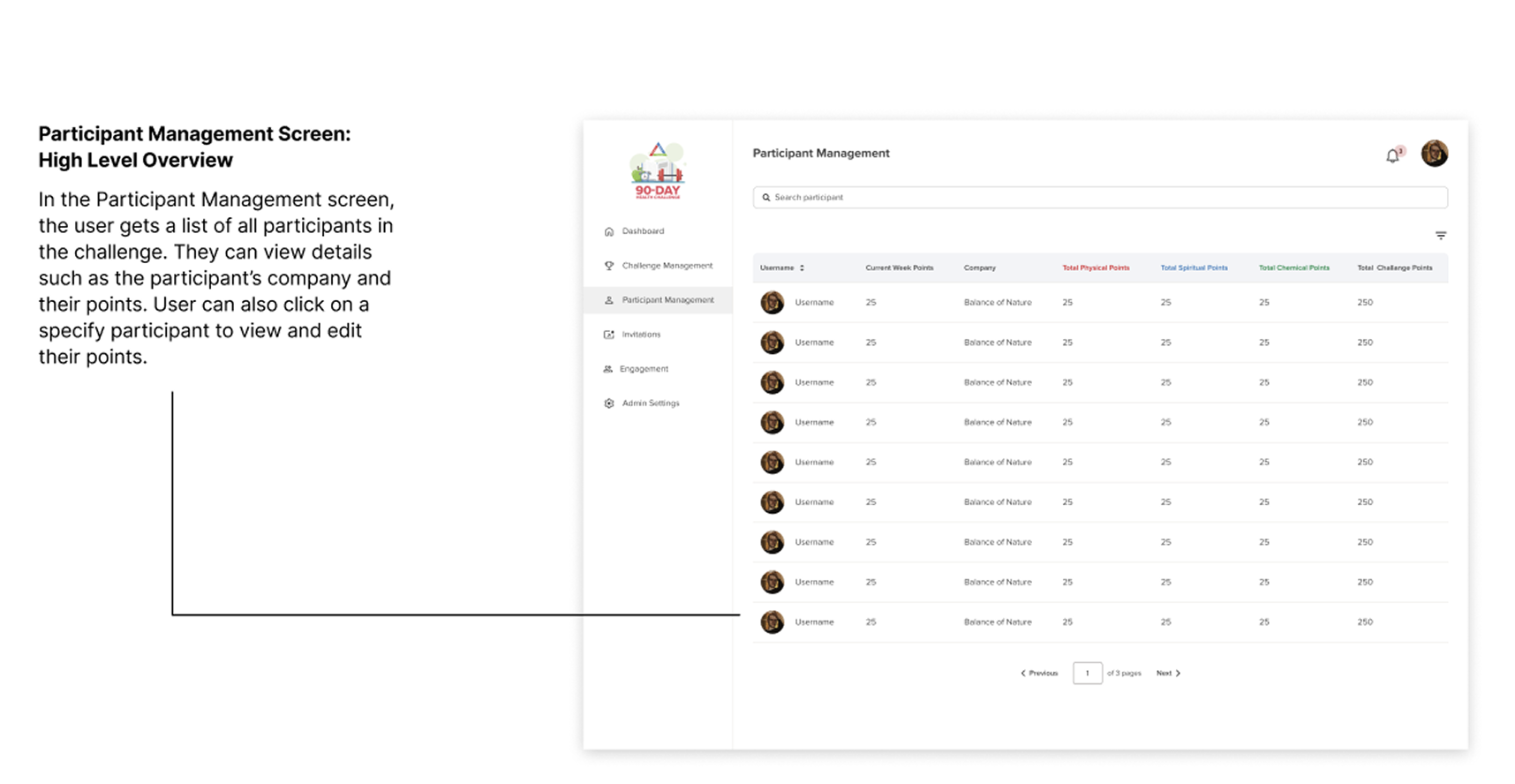The image size is (1515, 784).
Task: Sort table by Username column arrow
Action: [x=802, y=268]
